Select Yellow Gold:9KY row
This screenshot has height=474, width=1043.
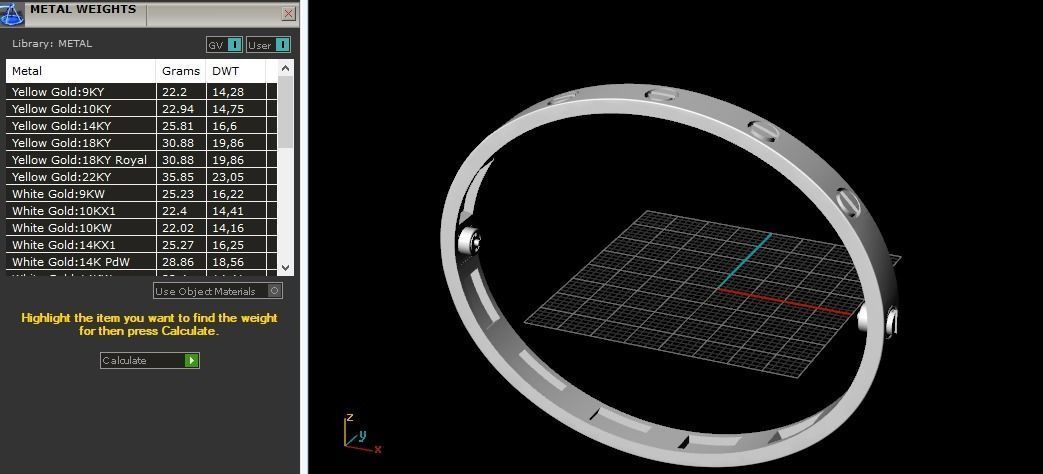[x=142, y=92]
